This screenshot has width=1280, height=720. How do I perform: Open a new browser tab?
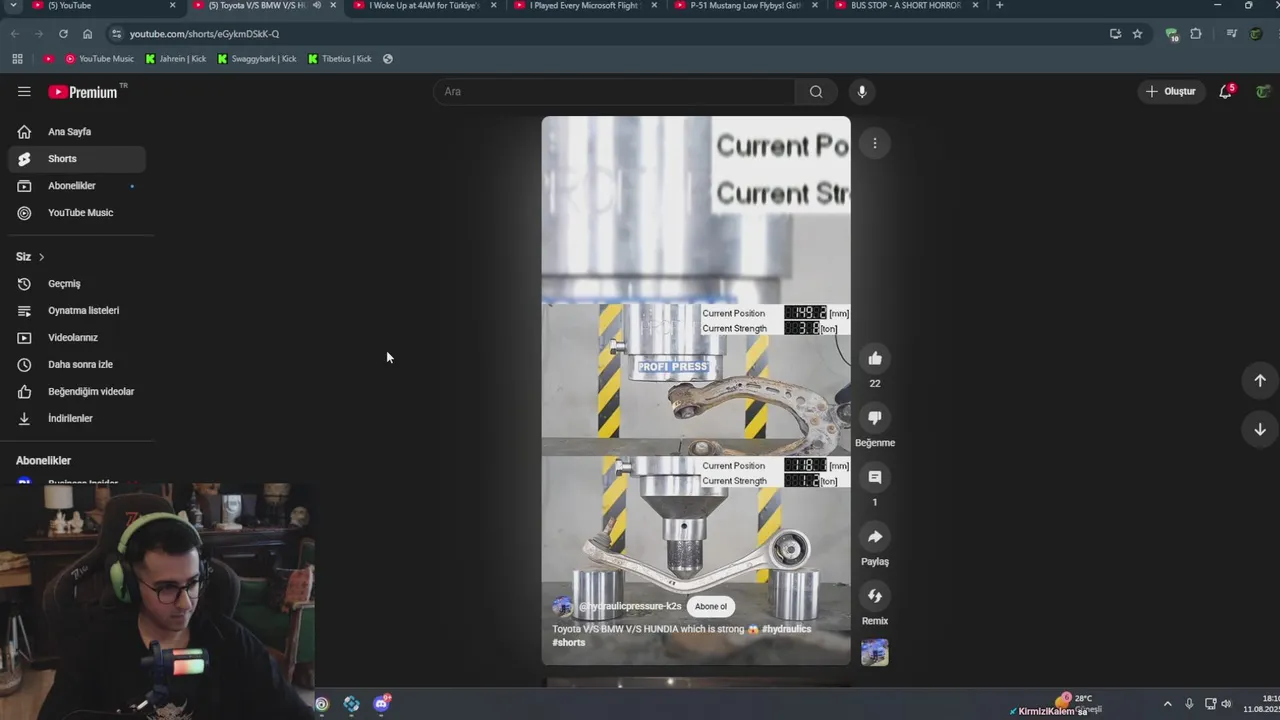(x=999, y=5)
